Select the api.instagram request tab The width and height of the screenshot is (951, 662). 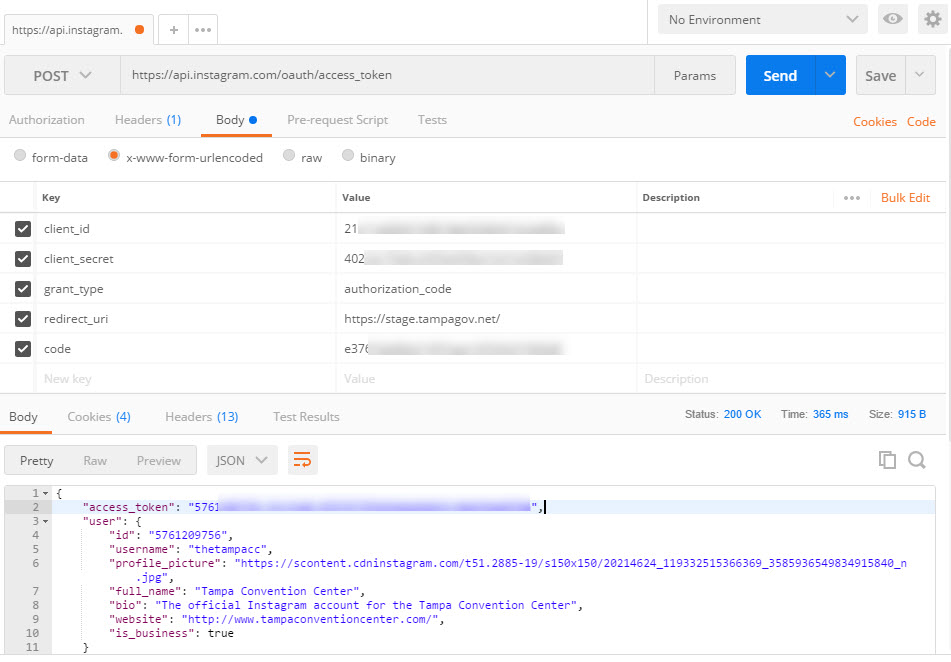pos(79,30)
